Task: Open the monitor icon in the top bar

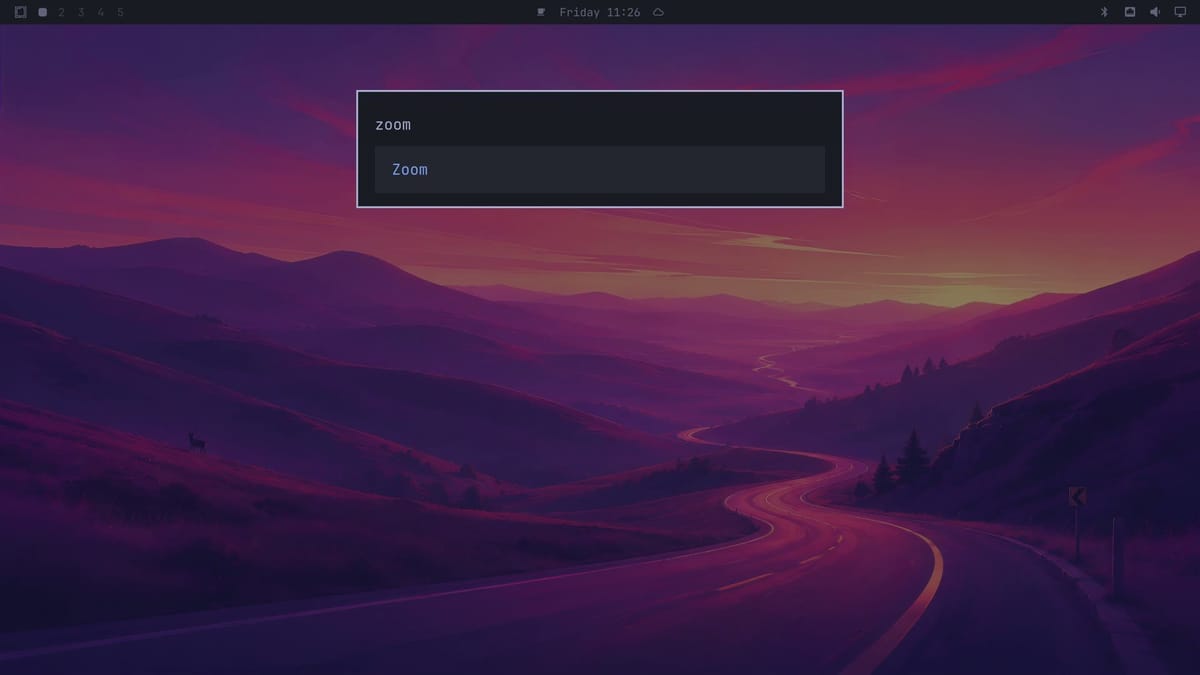Action: click(1180, 12)
